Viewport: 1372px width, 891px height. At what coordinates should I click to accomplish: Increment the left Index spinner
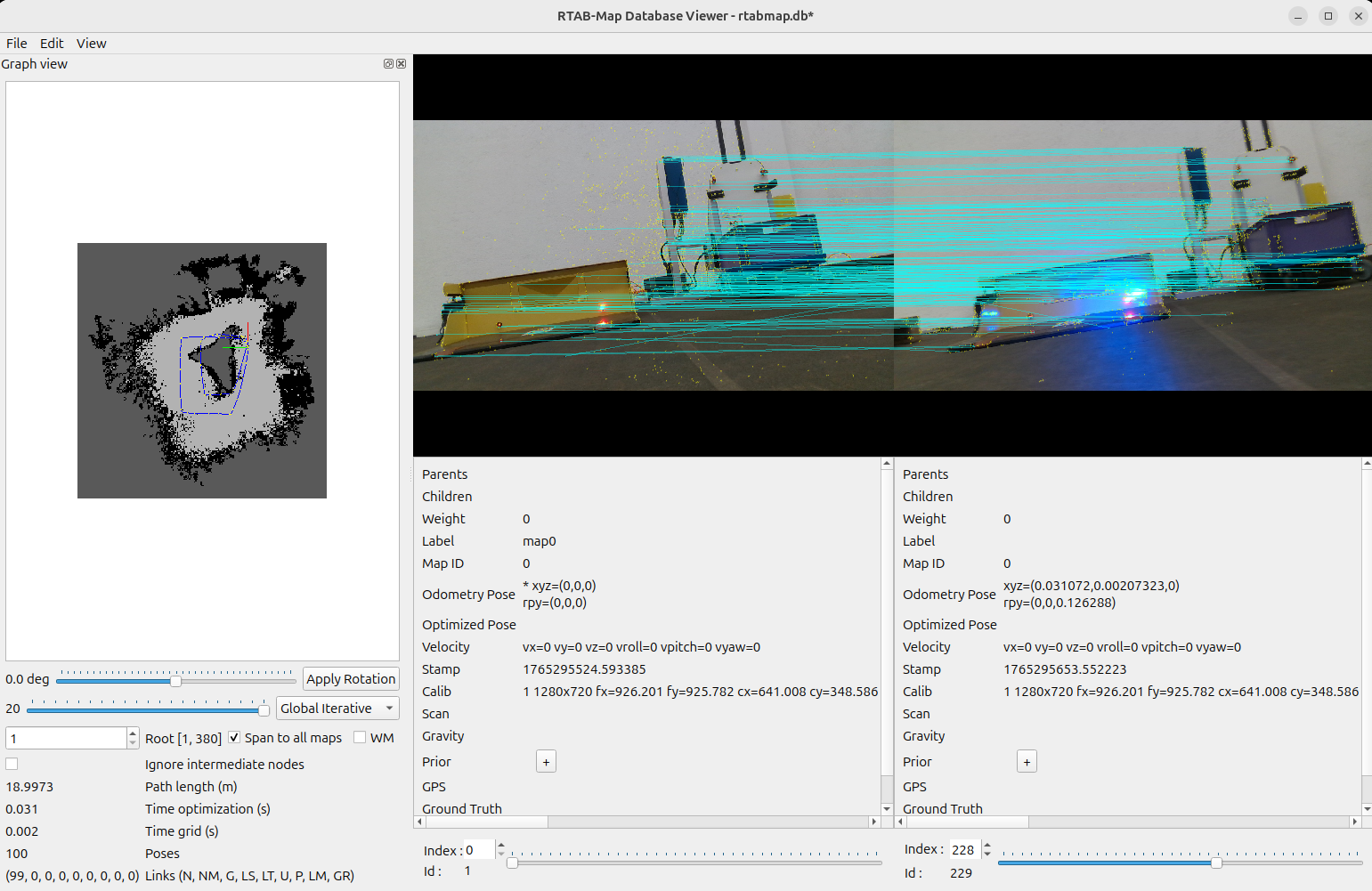[501, 846]
